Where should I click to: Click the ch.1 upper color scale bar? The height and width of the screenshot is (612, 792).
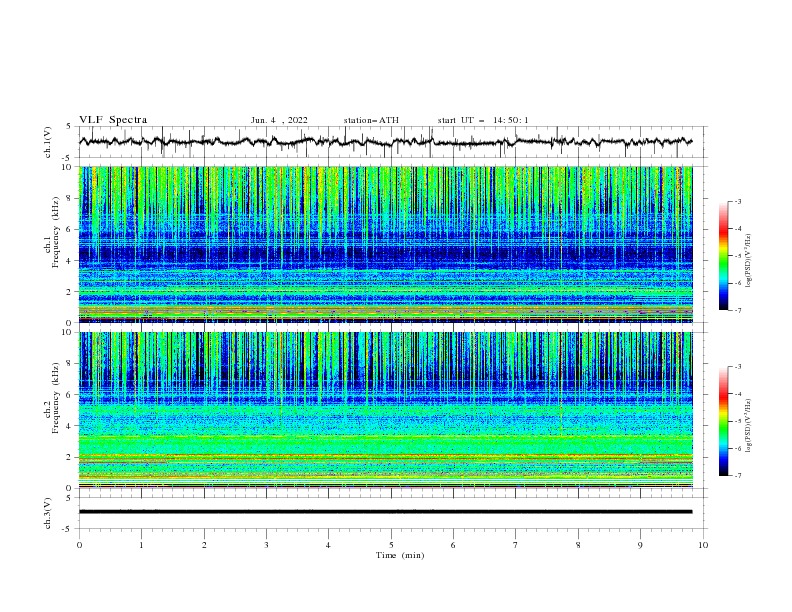click(x=724, y=256)
